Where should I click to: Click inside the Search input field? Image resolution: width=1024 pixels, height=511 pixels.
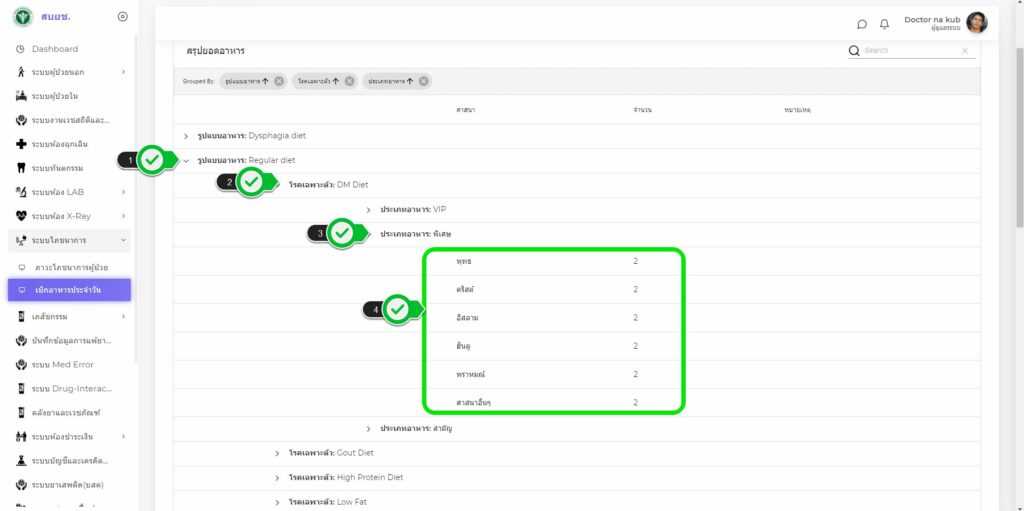910,51
